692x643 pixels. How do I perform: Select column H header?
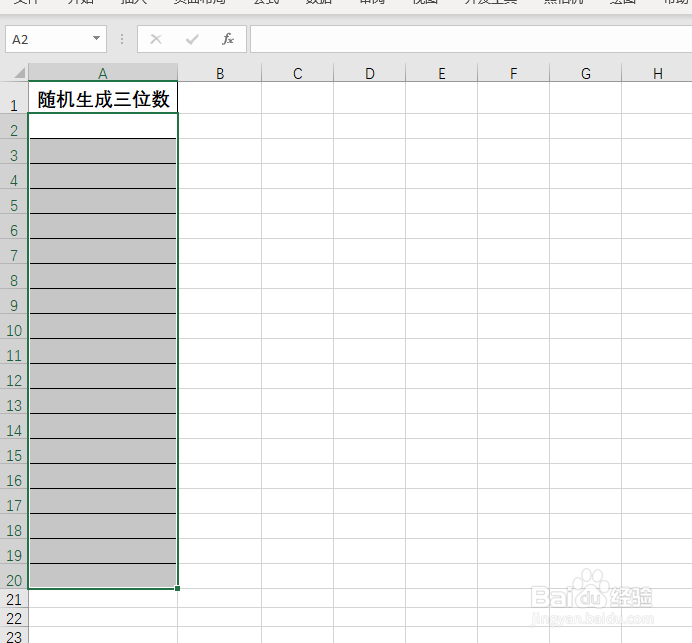tap(657, 73)
